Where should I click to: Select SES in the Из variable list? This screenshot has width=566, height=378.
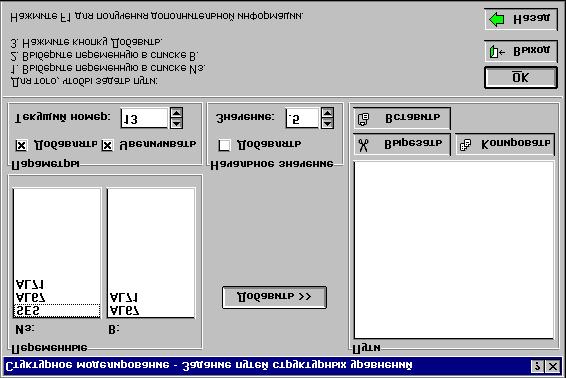coord(57,311)
